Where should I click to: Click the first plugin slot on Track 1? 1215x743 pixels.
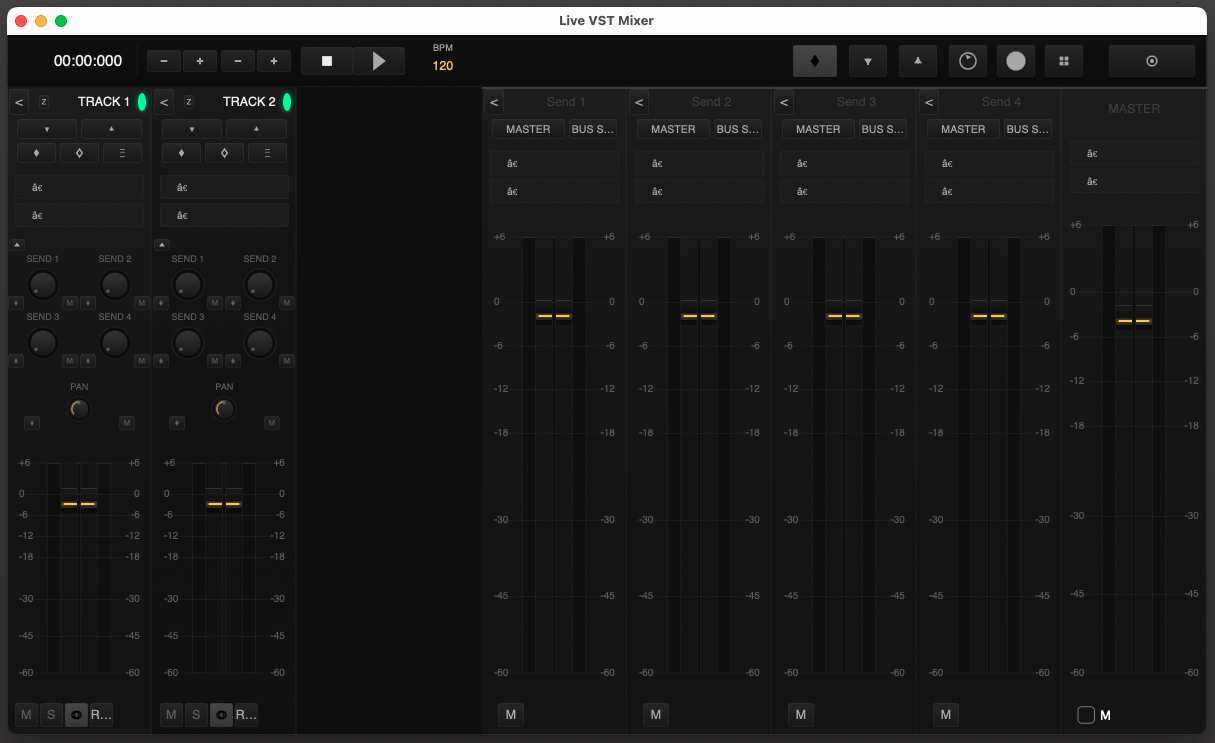79,187
